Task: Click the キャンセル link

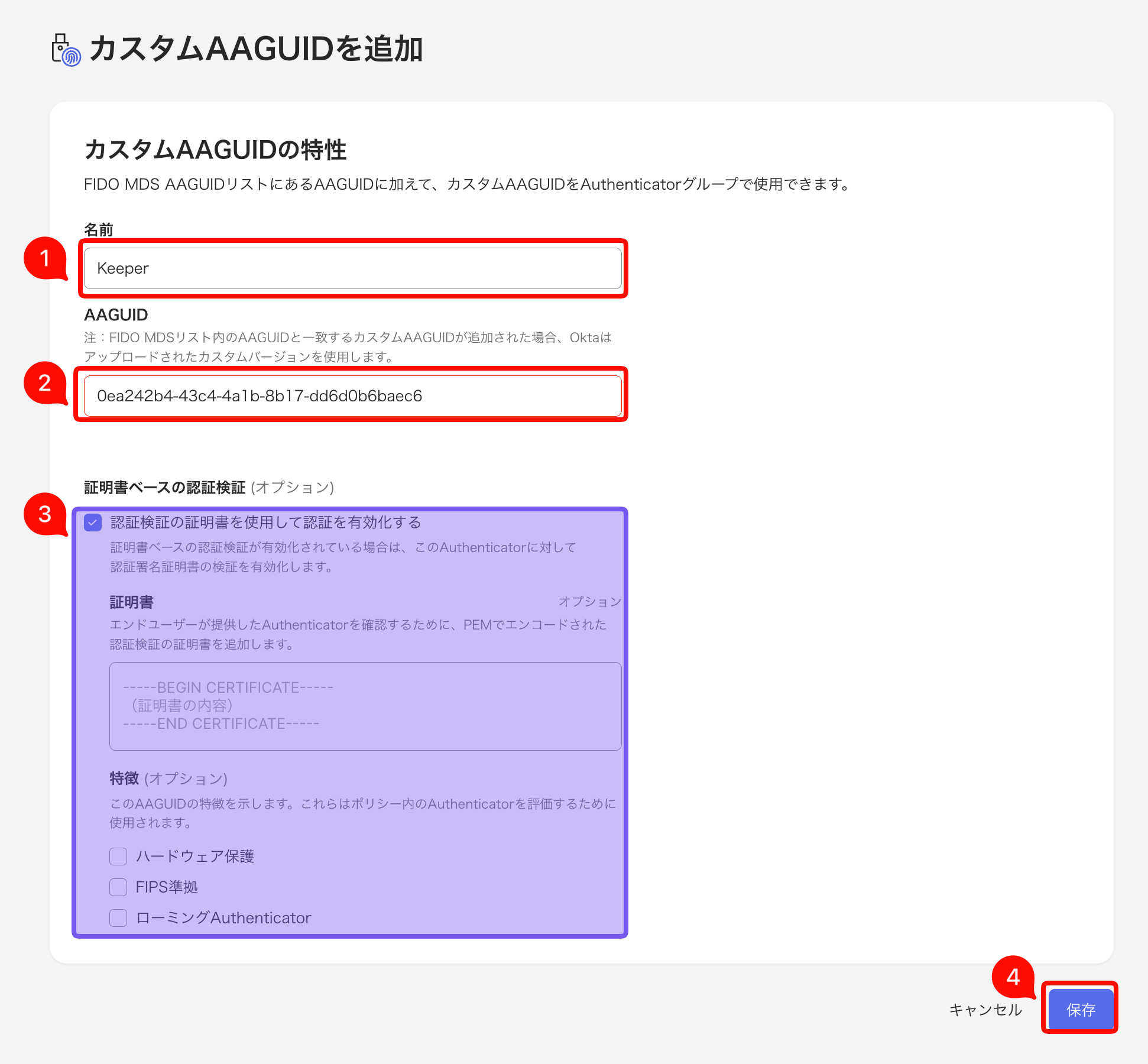Action: (x=985, y=1010)
